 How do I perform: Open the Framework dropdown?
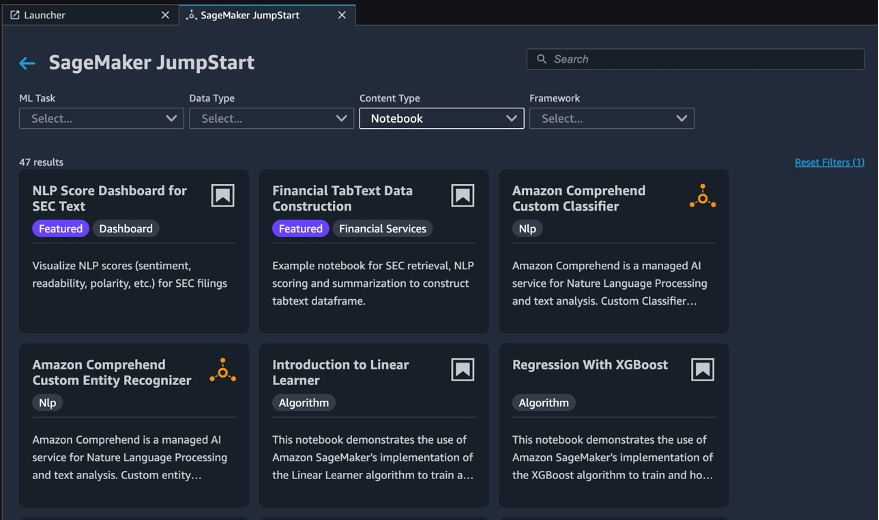(612, 118)
